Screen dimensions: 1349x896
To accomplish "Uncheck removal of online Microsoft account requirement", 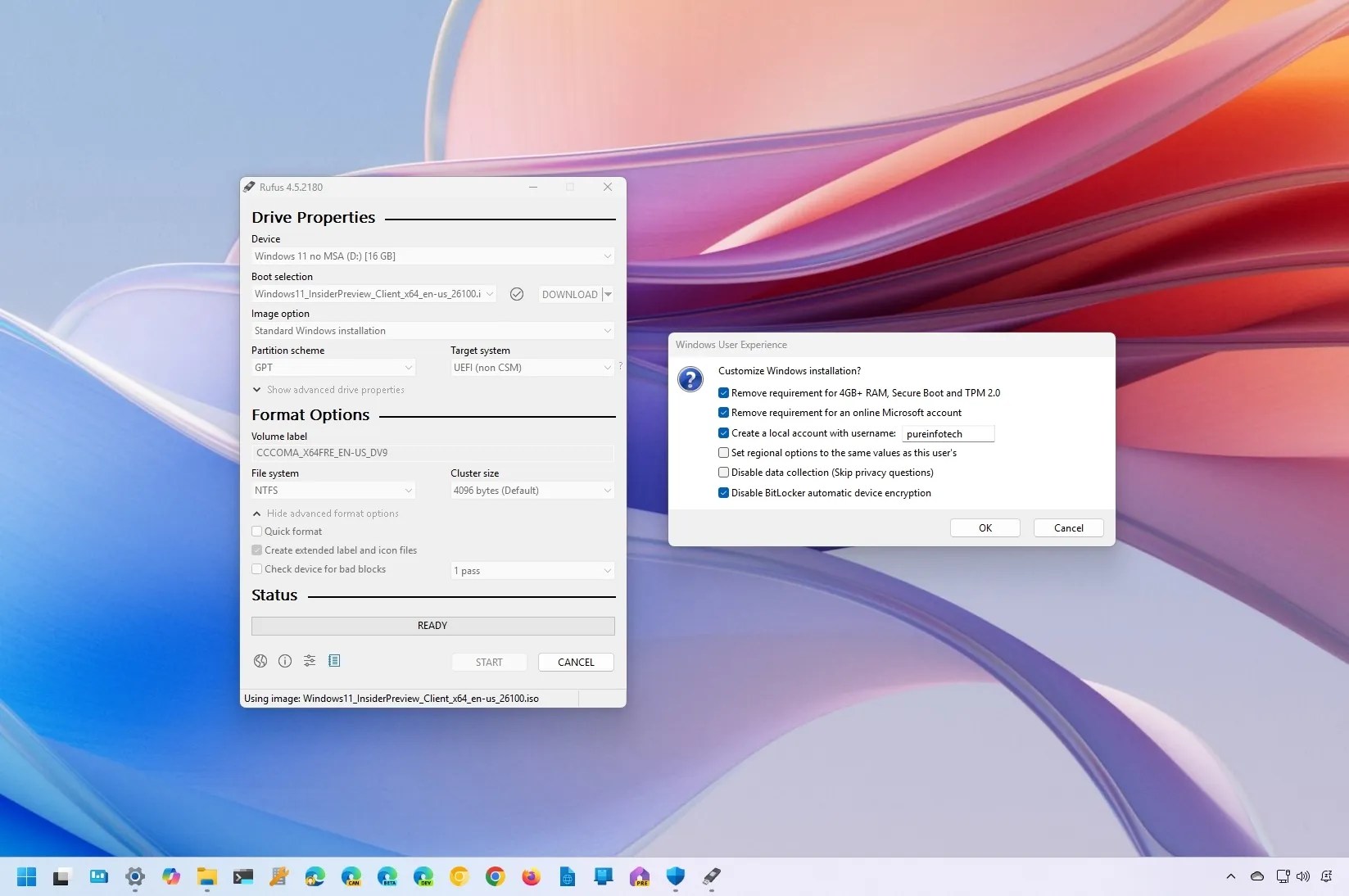I will [x=723, y=413].
